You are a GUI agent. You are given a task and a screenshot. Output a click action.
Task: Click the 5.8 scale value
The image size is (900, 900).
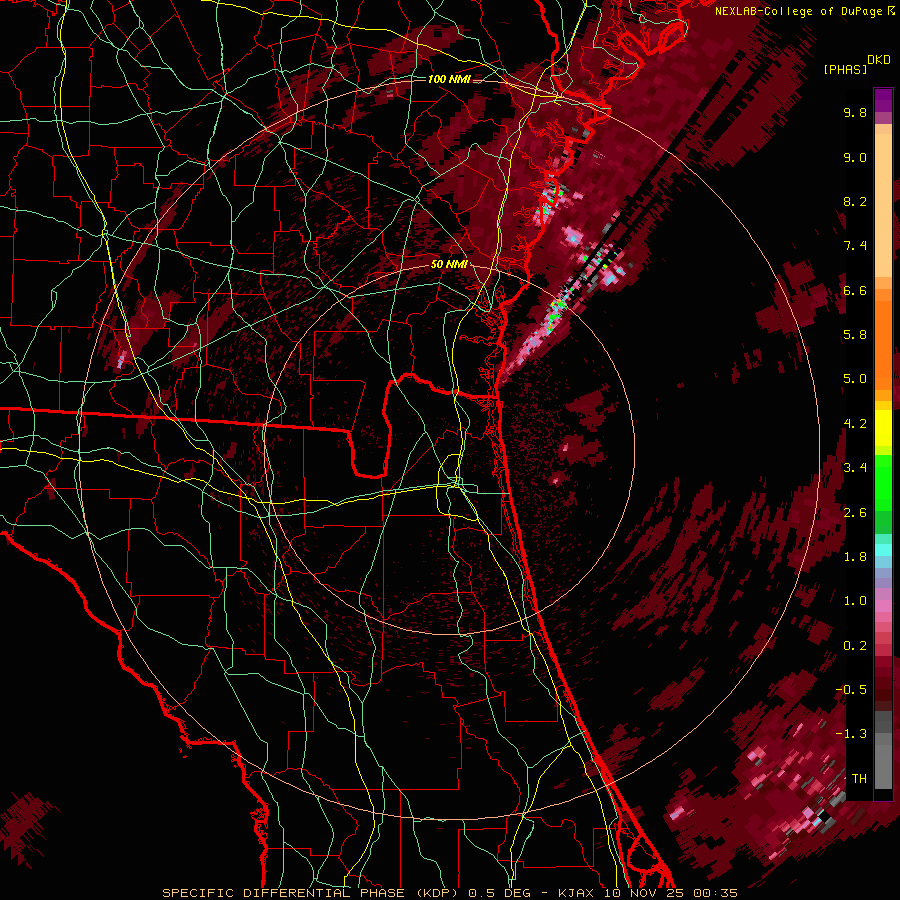tap(855, 335)
